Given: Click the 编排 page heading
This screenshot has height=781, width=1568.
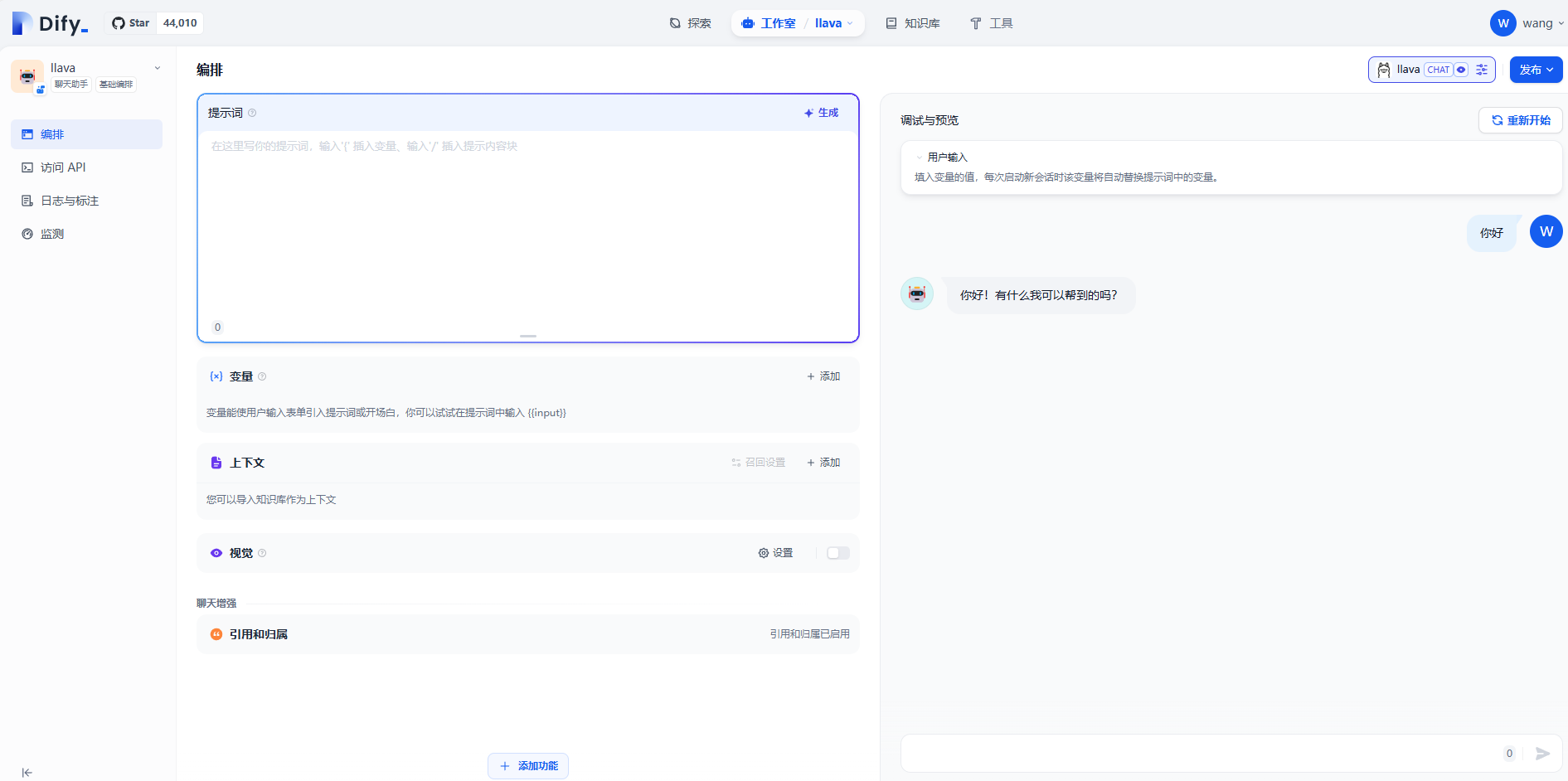Looking at the screenshot, I should click(x=210, y=70).
